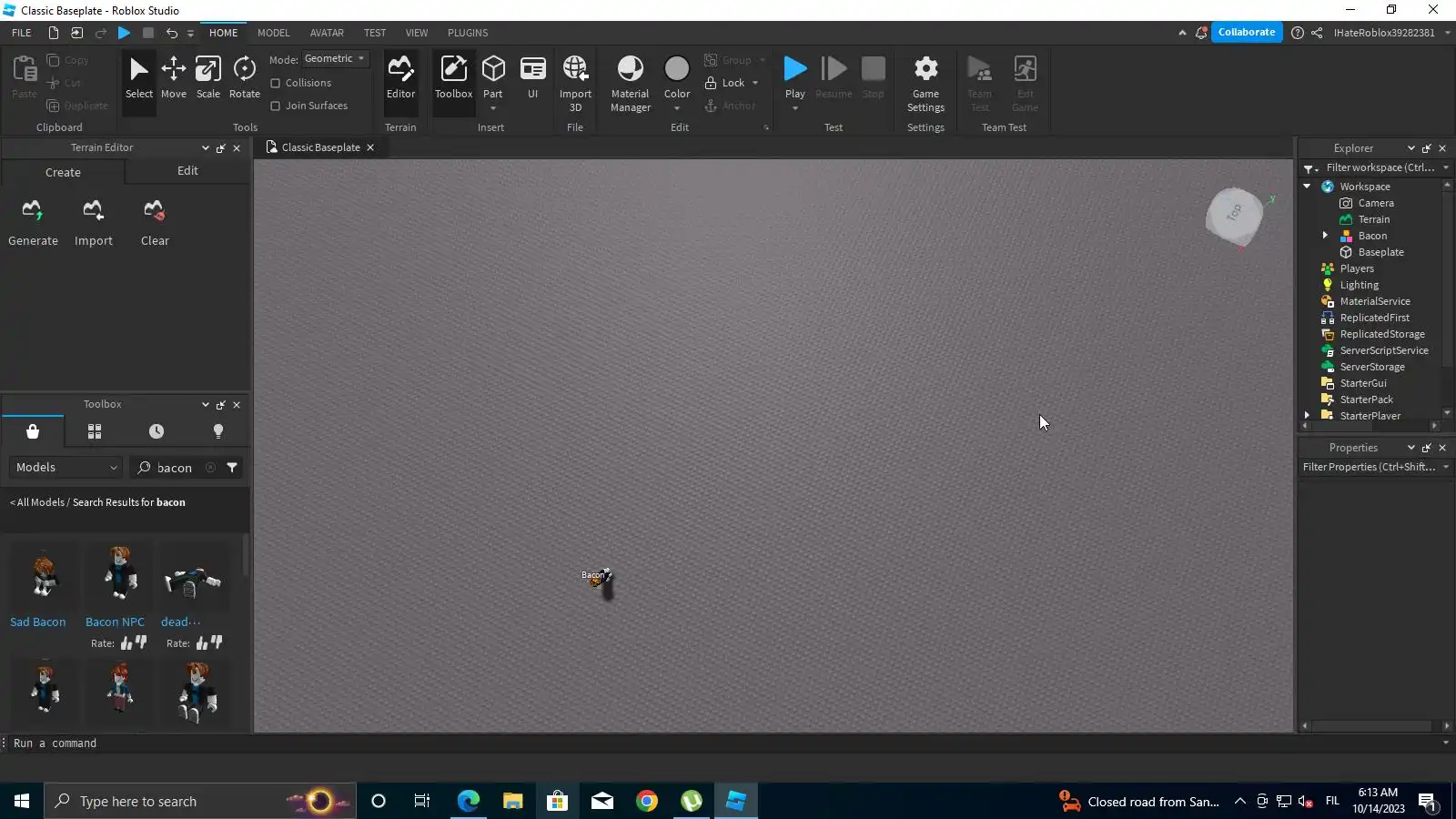Open Microsoft Edge from taskbar

coord(468,802)
